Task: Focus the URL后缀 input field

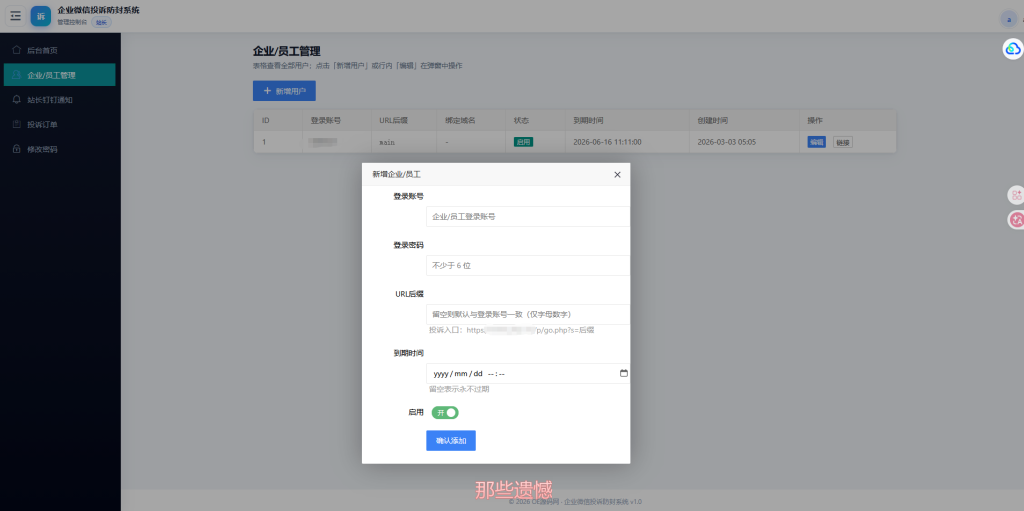Action: pos(528,314)
